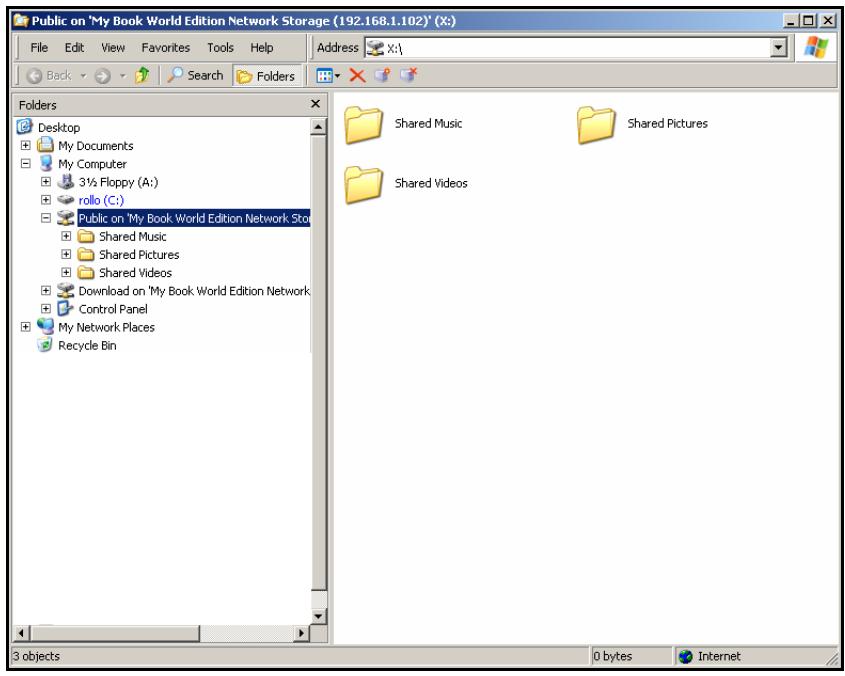Open the Views dropdown icon
This screenshot has width=845, height=676.
(328, 75)
